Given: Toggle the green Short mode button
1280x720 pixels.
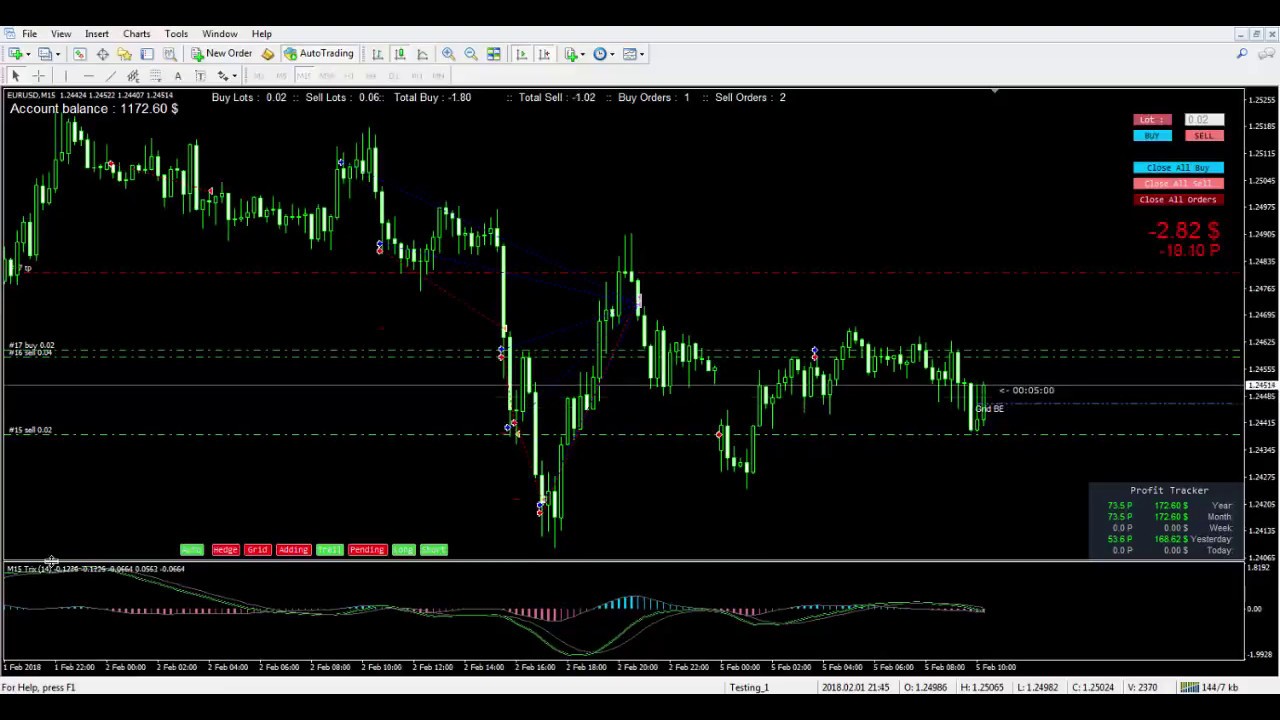Looking at the screenshot, I should [433, 550].
